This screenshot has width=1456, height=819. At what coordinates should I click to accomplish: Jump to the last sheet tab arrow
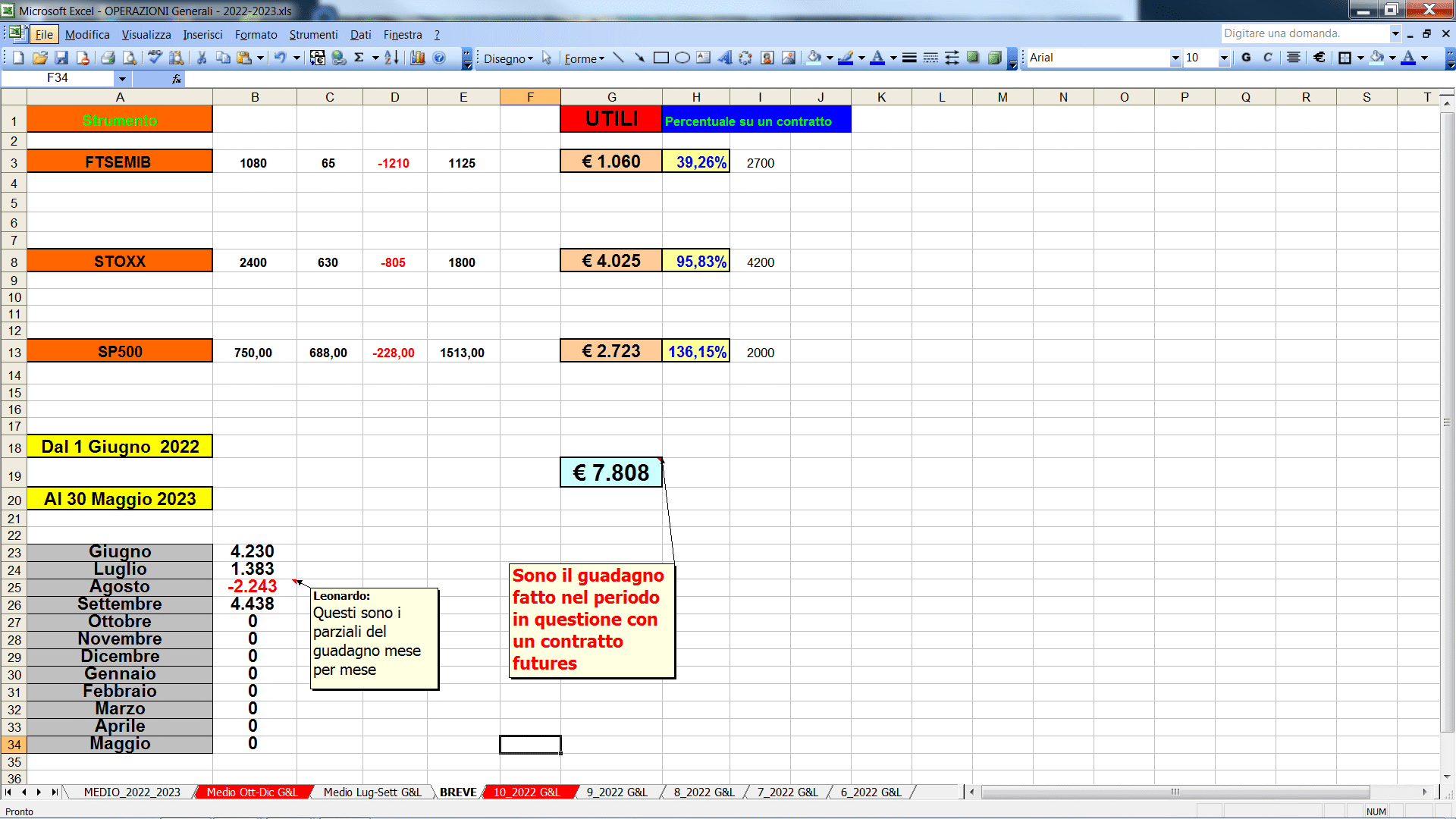tap(54, 792)
